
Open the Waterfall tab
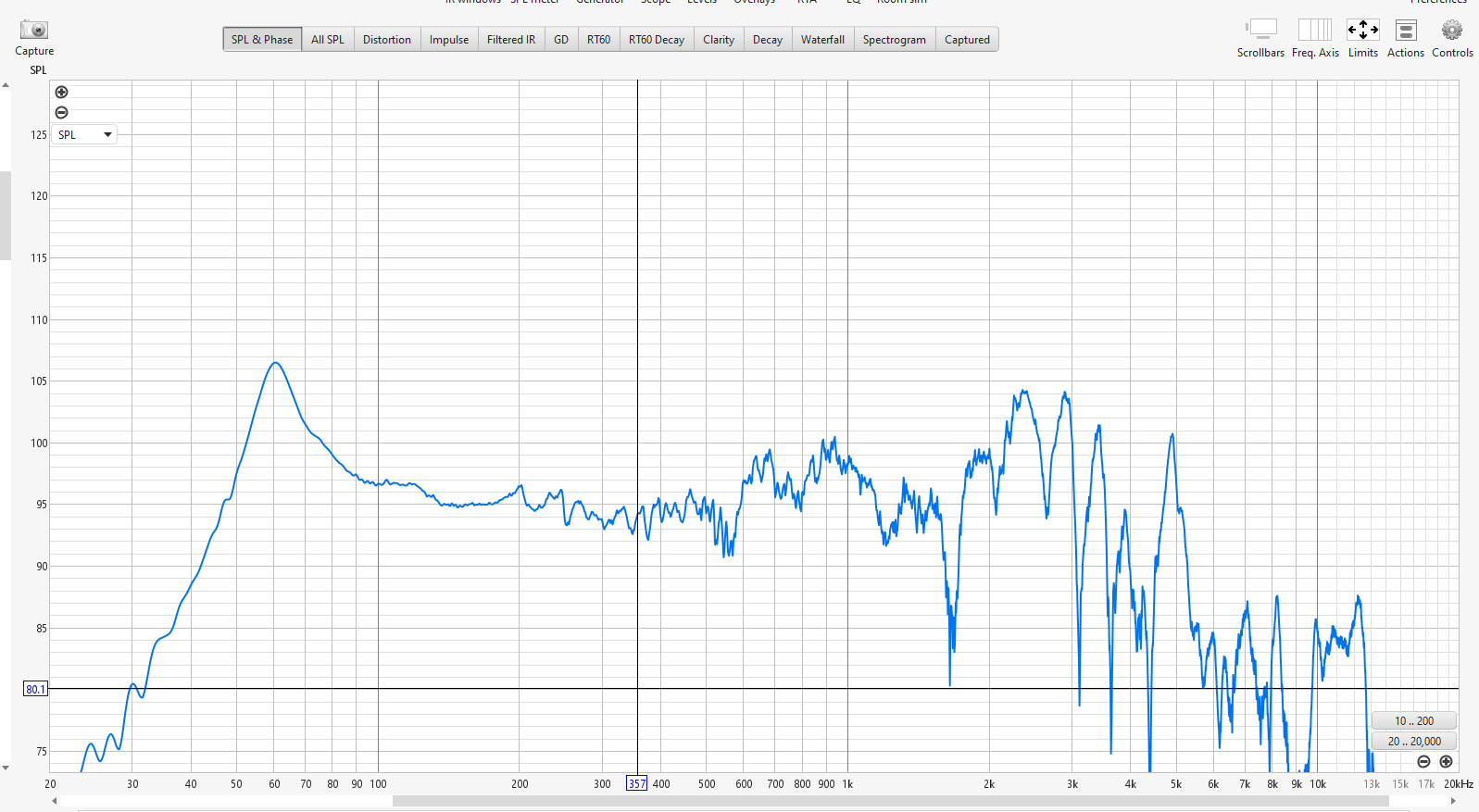pos(822,39)
